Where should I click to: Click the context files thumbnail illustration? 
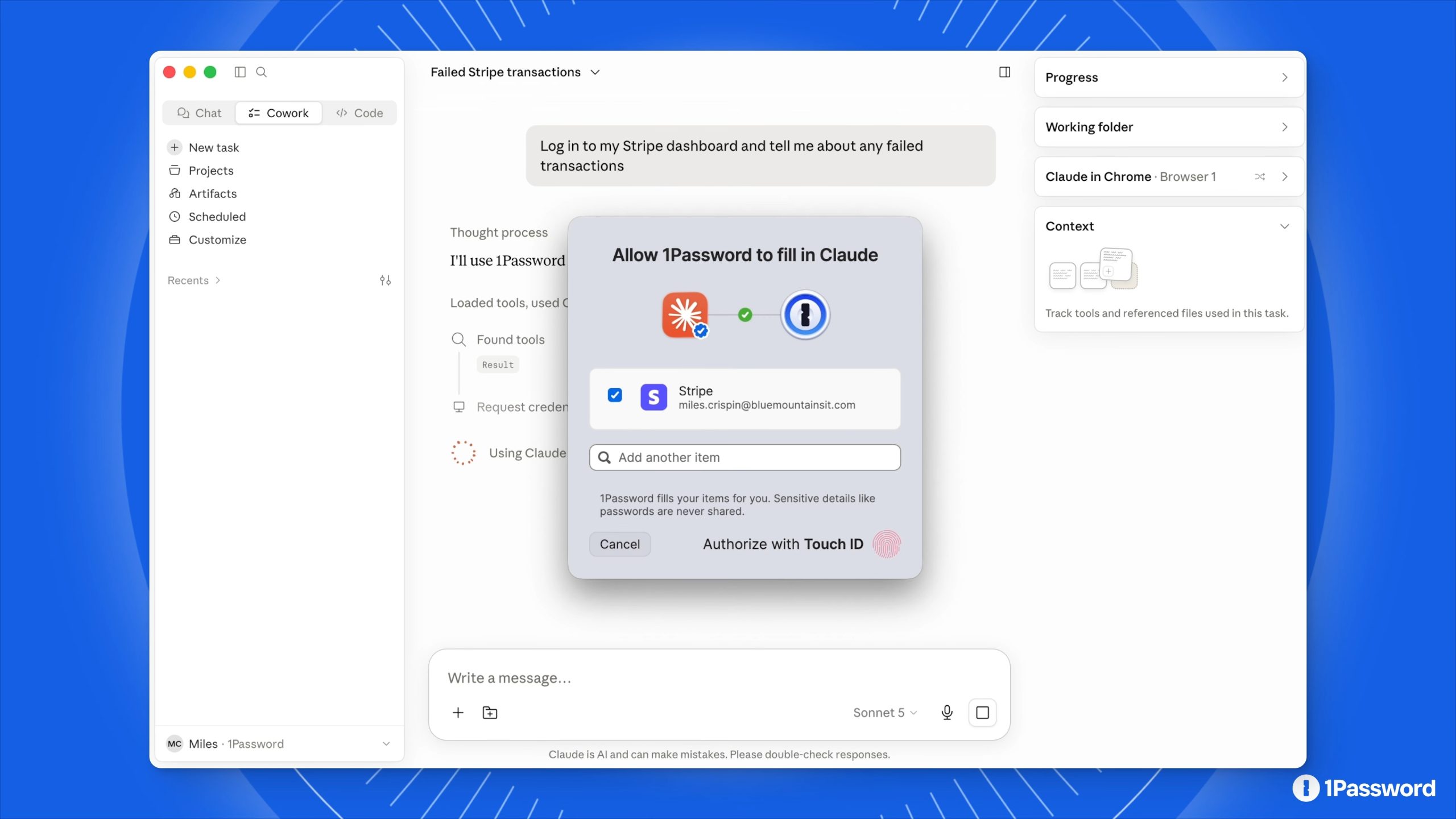pos(1093,268)
